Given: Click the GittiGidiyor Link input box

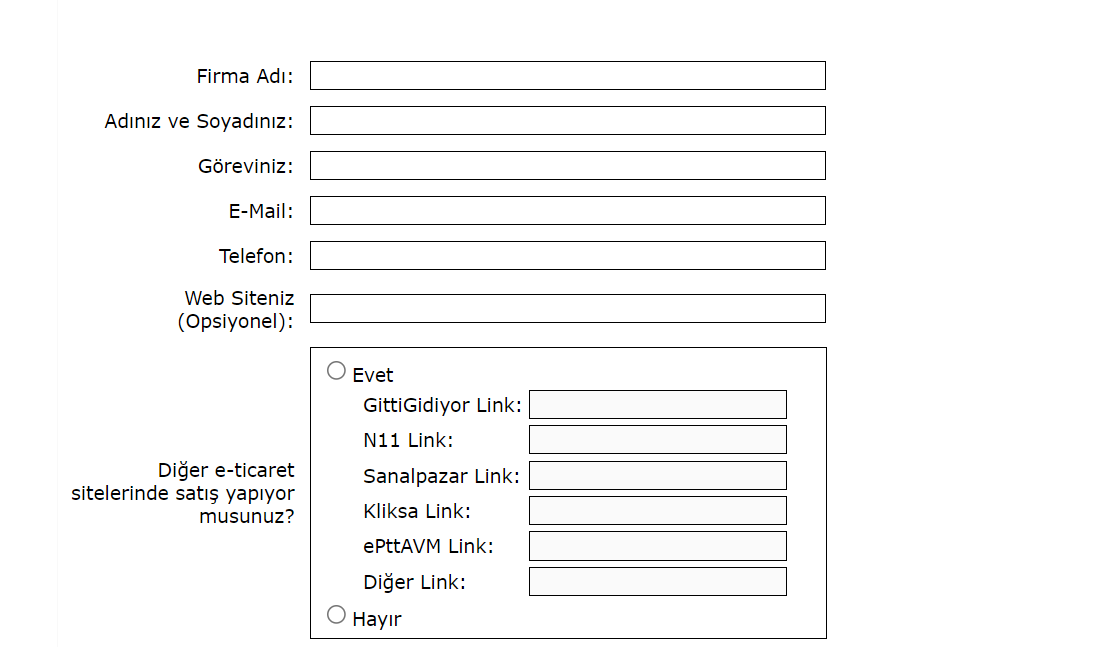Looking at the screenshot, I should click(657, 405).
